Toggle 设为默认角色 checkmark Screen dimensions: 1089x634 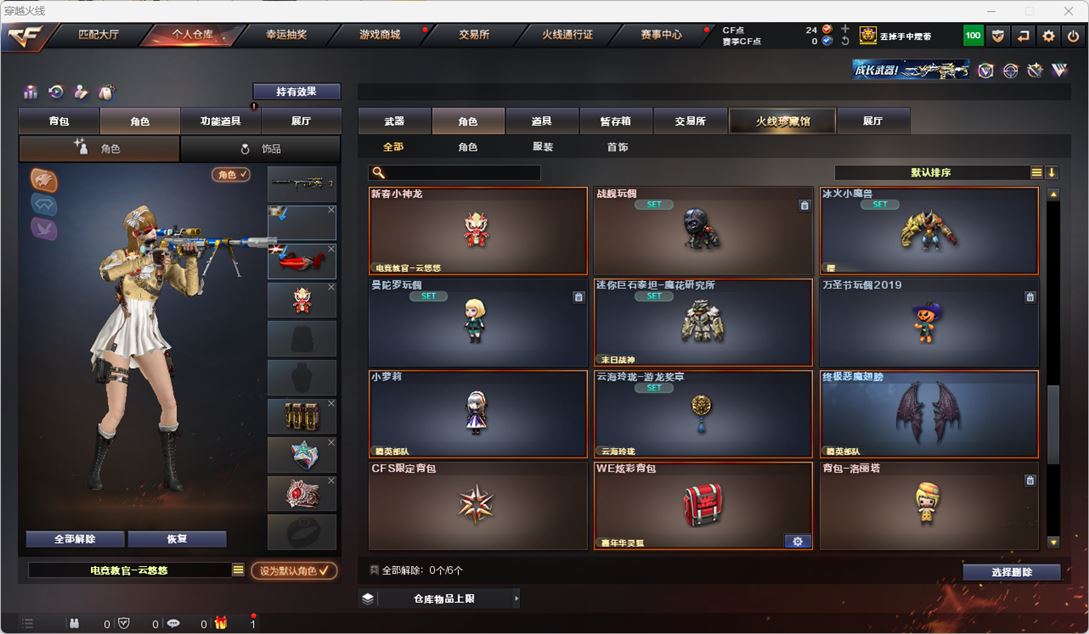pos(294,570)
